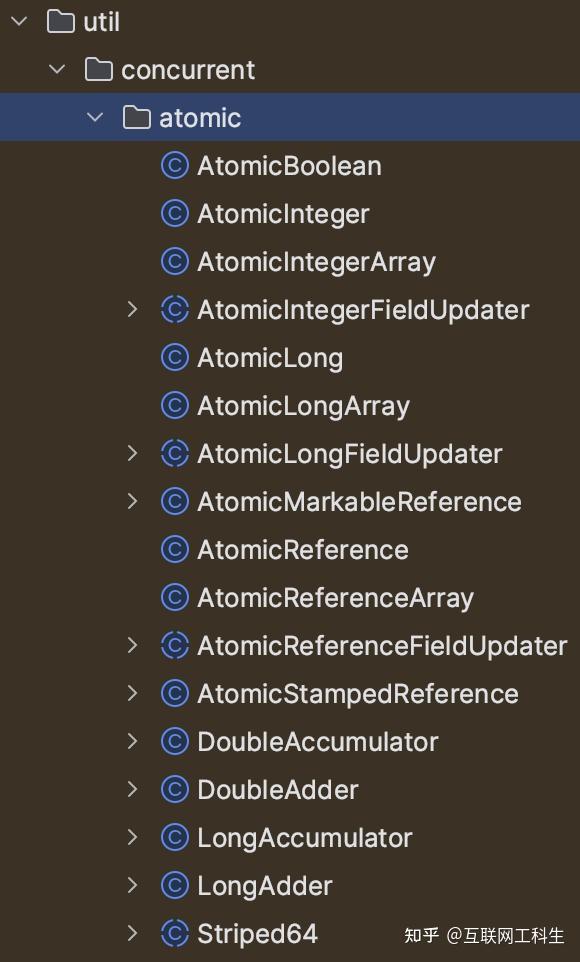Open the AtomicLongArray entry
The image size is (580, 962).
pyautogui.click(x=302, y=405)
